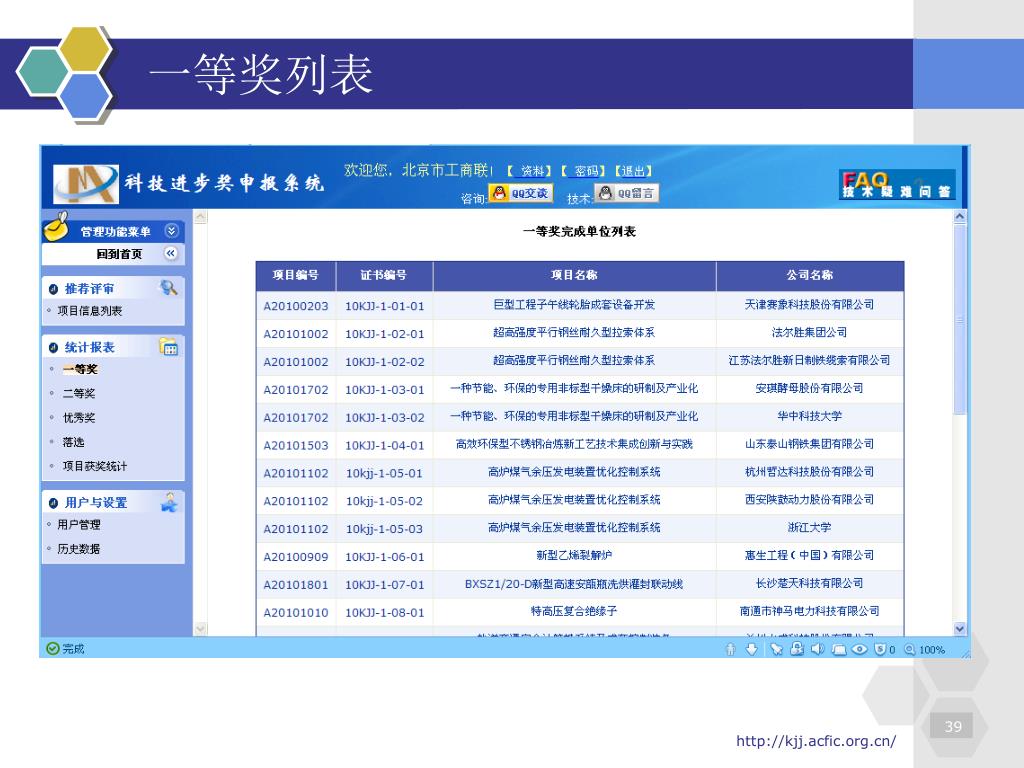Click the magnifier icon in 推荐评审 header

168,287
